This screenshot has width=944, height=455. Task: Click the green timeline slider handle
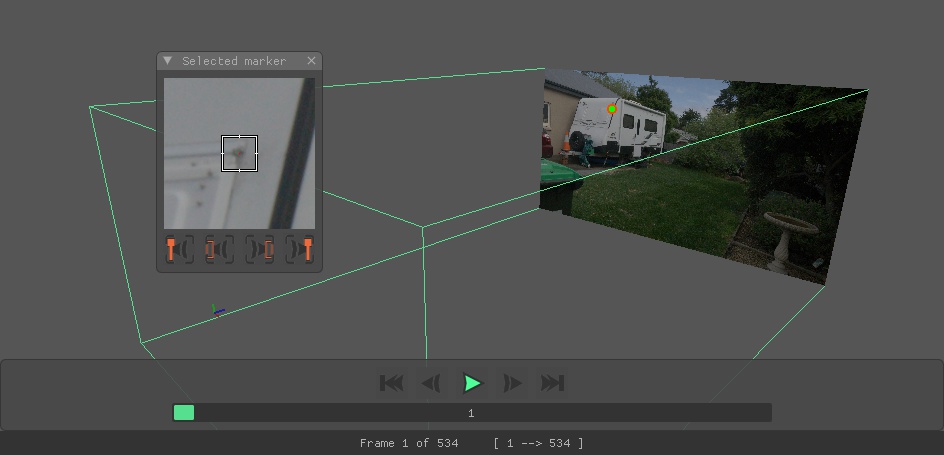pyautogui.click(x=184, y=413)
